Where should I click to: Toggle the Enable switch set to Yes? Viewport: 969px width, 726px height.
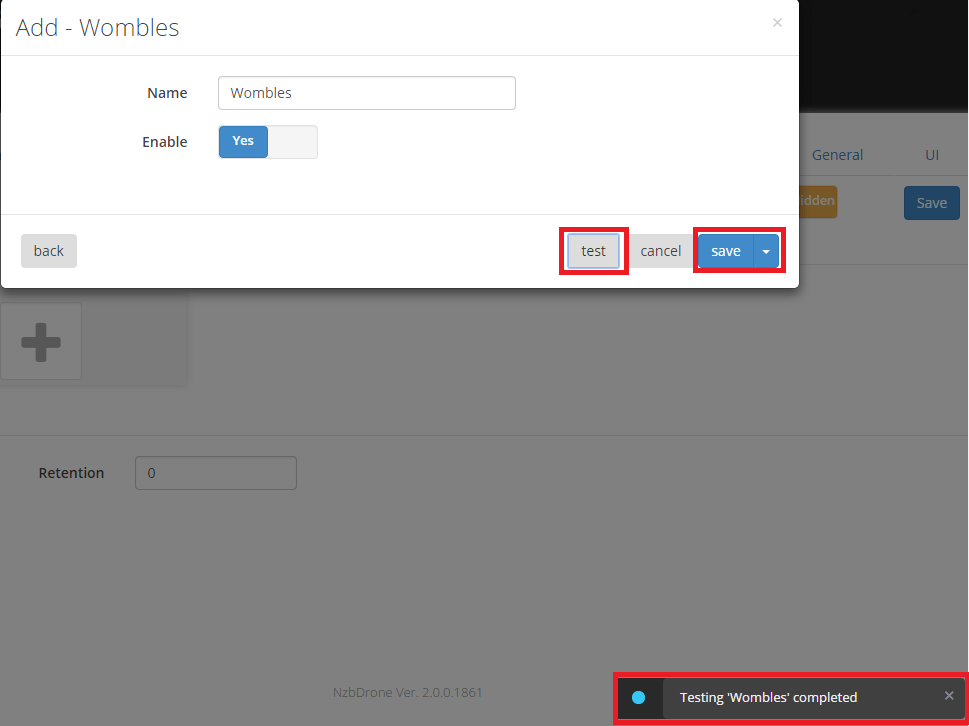[267, 142]
